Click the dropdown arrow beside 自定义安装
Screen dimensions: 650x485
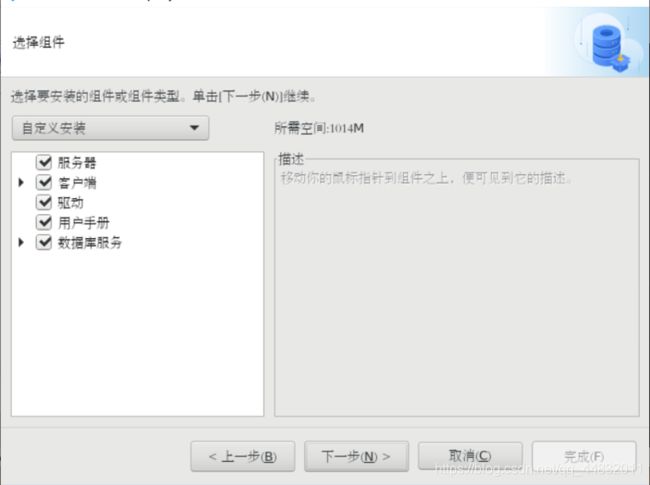(x=194, y=128)
